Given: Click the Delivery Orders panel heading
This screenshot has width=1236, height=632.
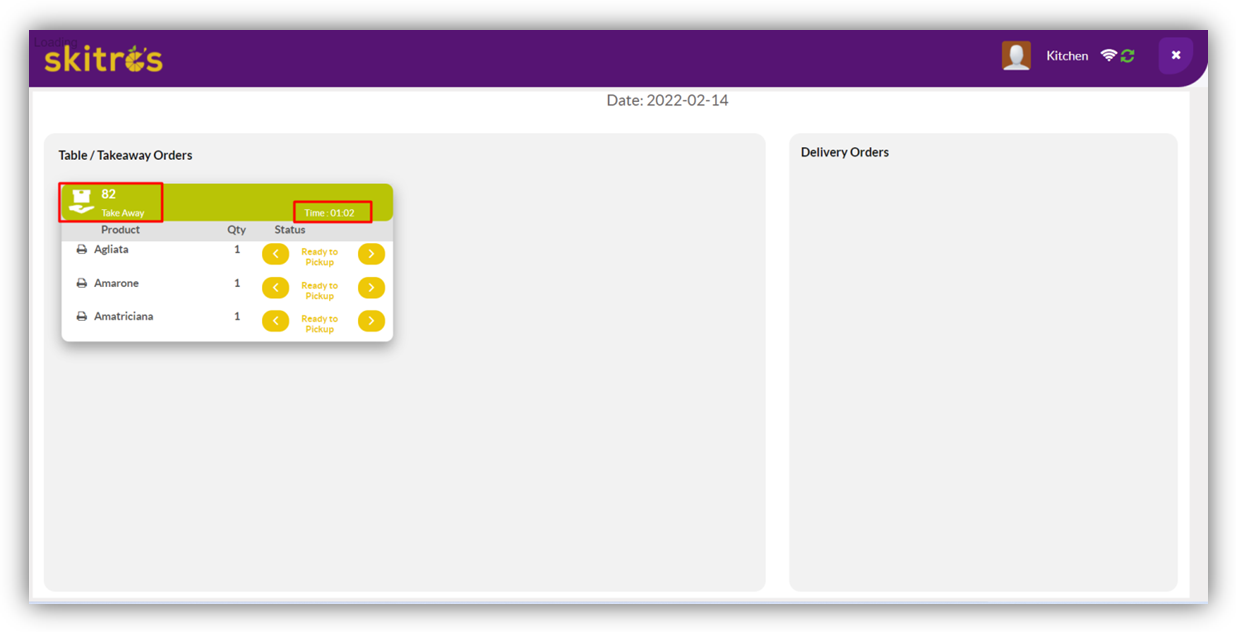Looking at the screenshot, I should coord(845,153).
